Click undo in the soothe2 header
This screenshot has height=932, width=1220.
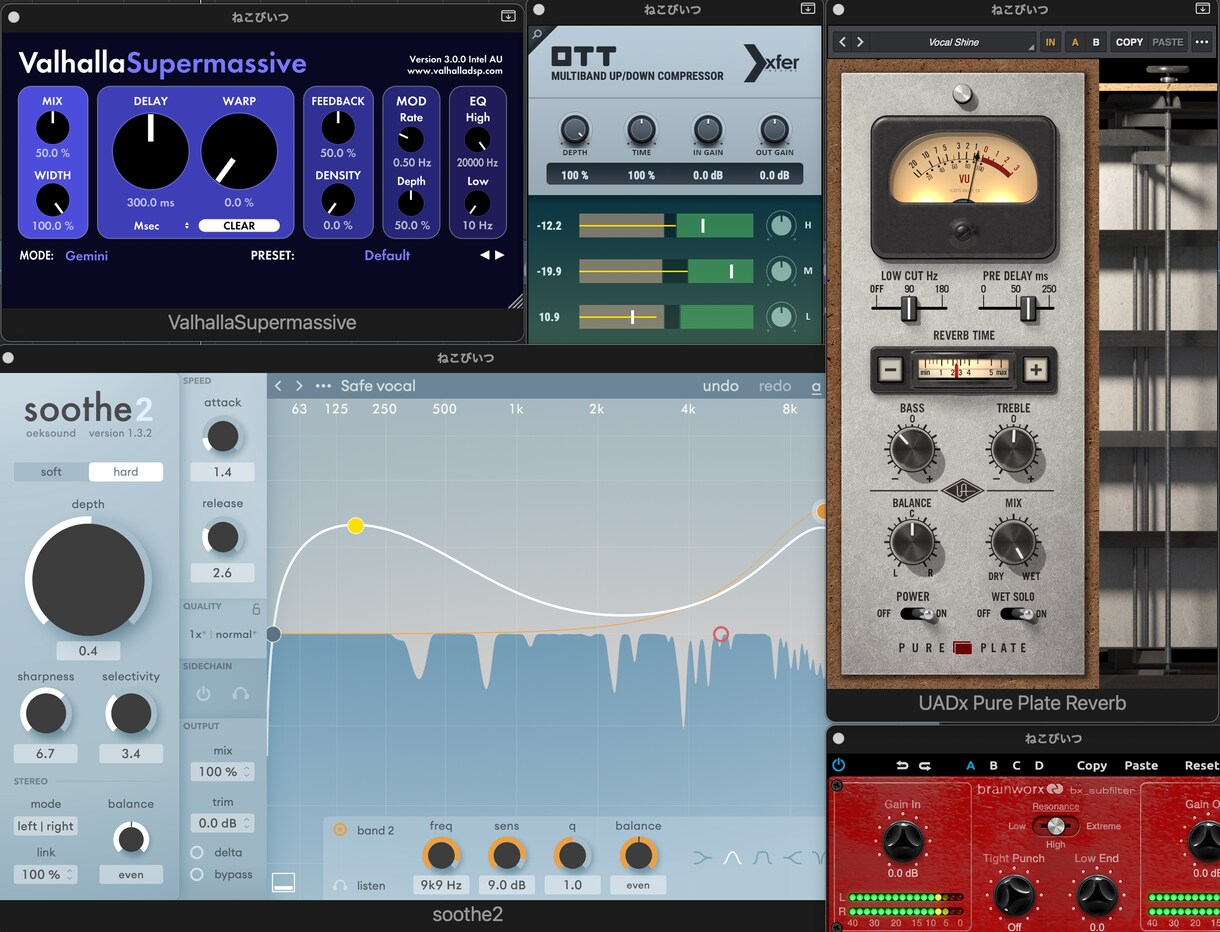pyautogui.click(x=720, y=386)
